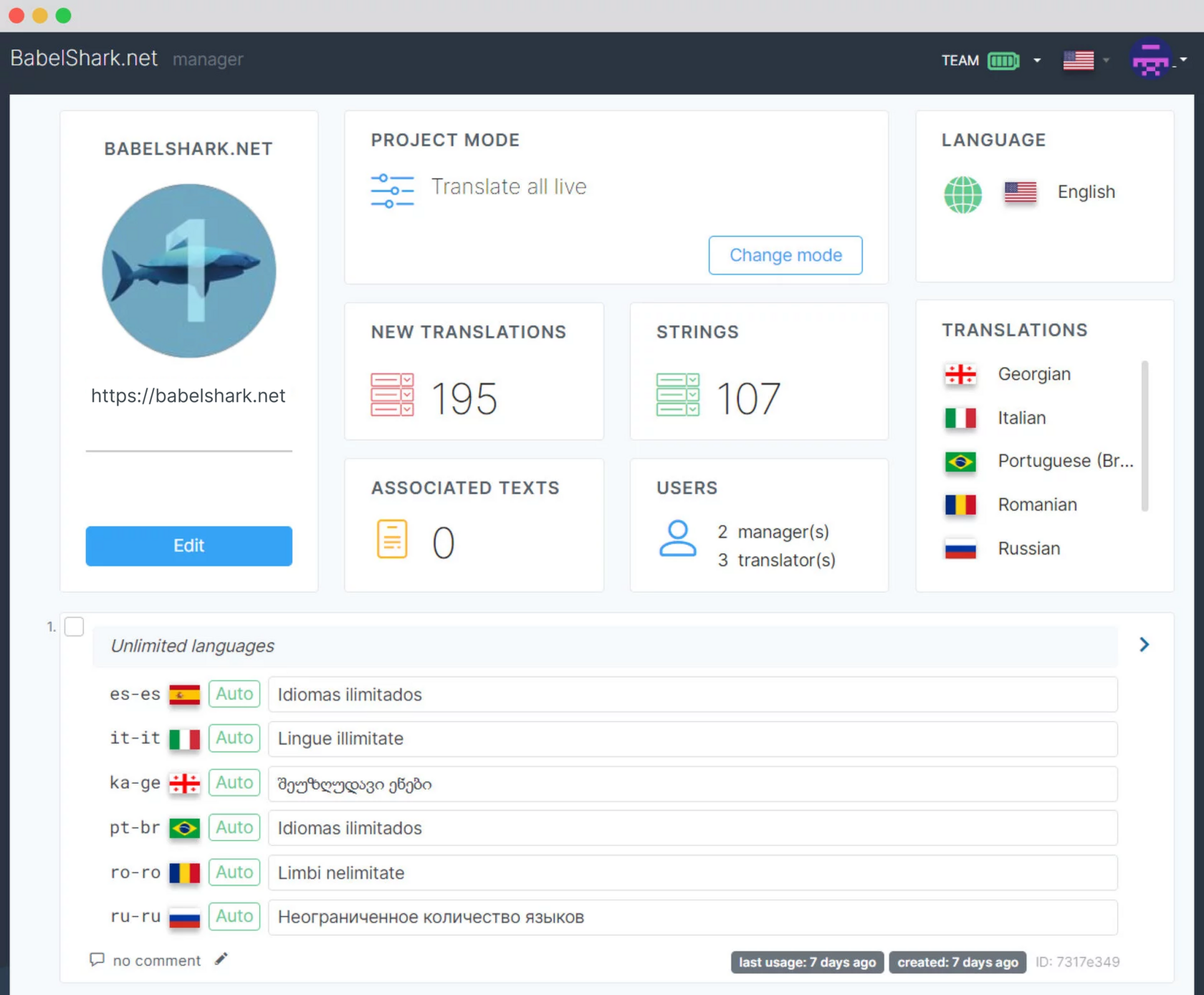Open the BabelShark project avatar image
Image resolution: width=1204 pixels, height=995 pixels.
click(x=188, y=271)
